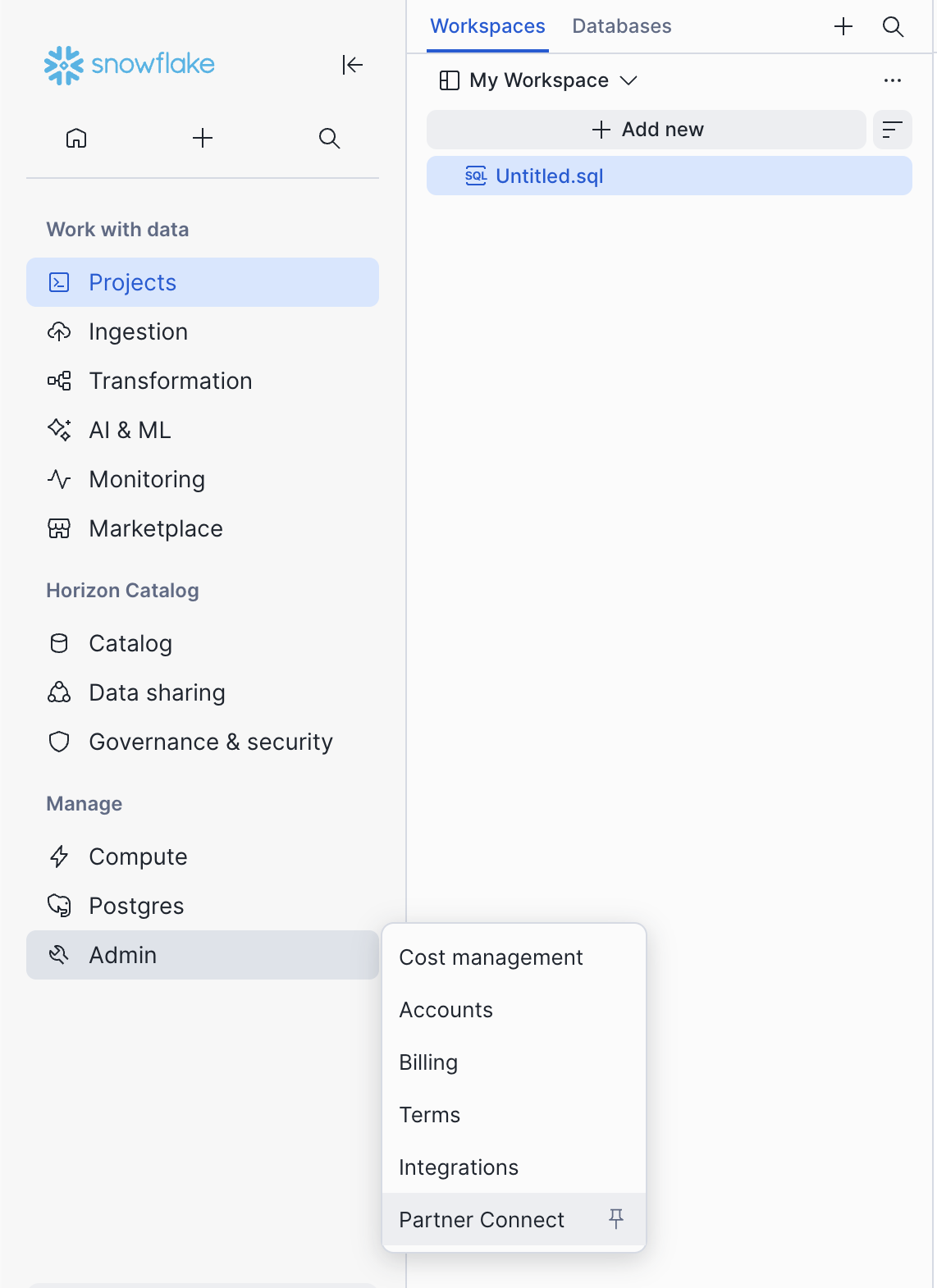
Task: Open Transformation in the sidebar
Action: [203, 381]
